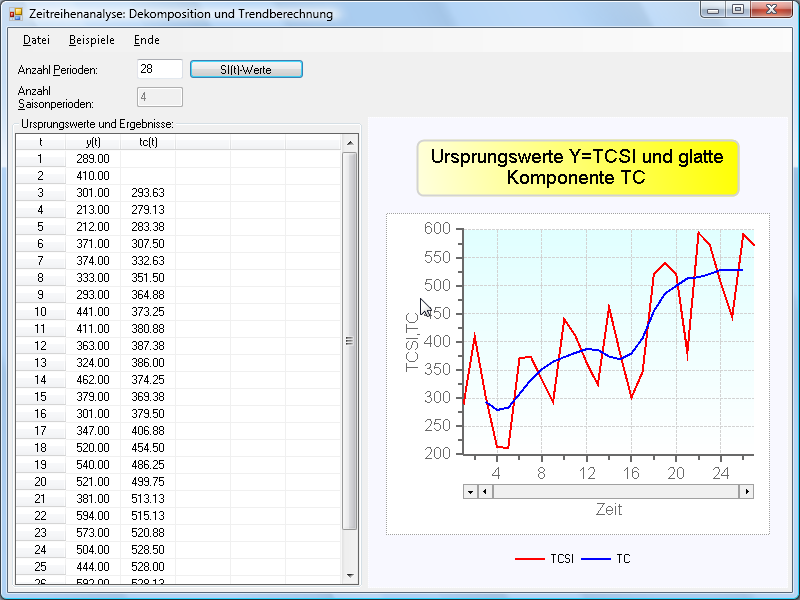Viewport: 800px width, 600px height.
Task: Open the Beispiele menu
Action: click(x=92, y=40)
